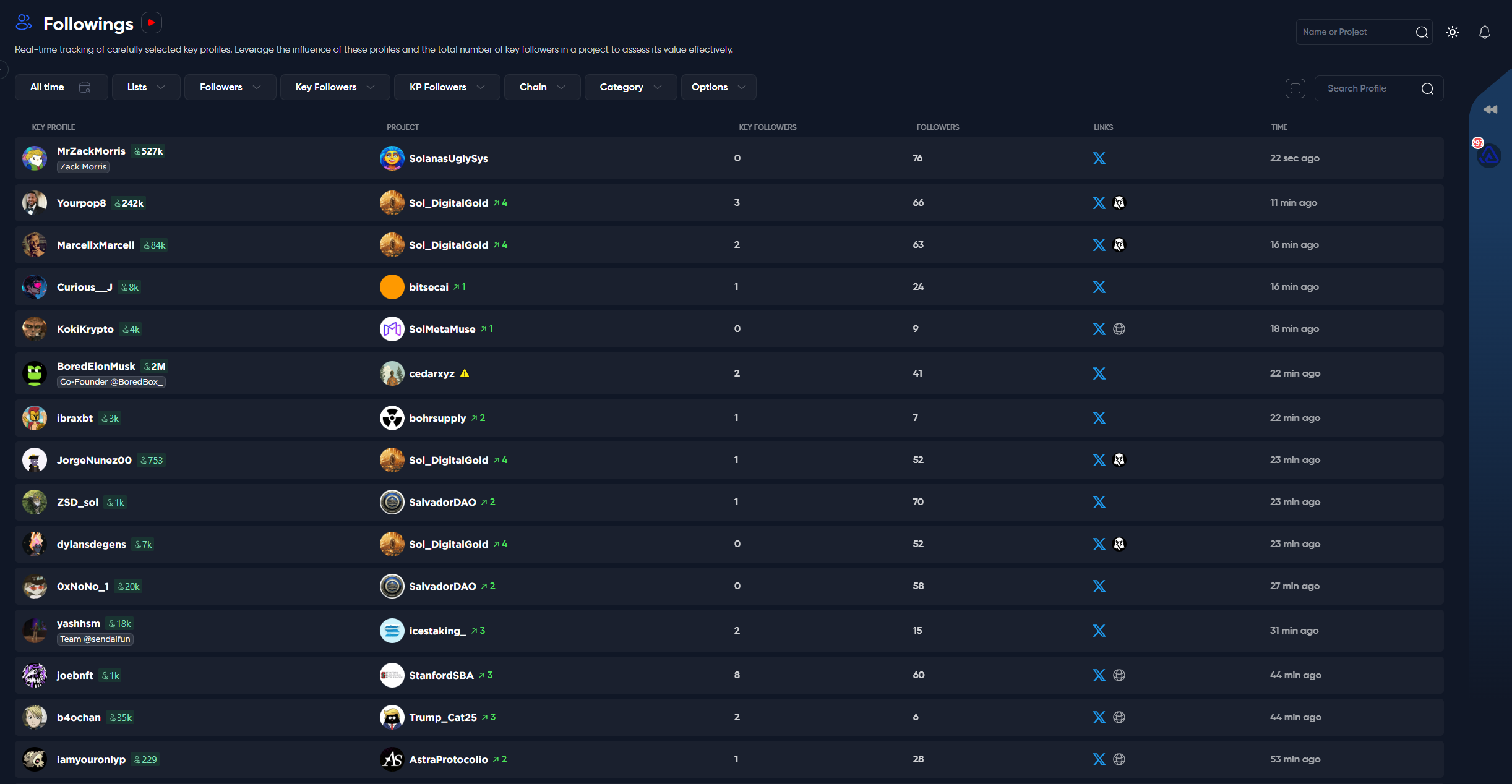Click the orange bitsecai project avatar
This screenshot has width=1512, height=784.
(x=392, y=287)
